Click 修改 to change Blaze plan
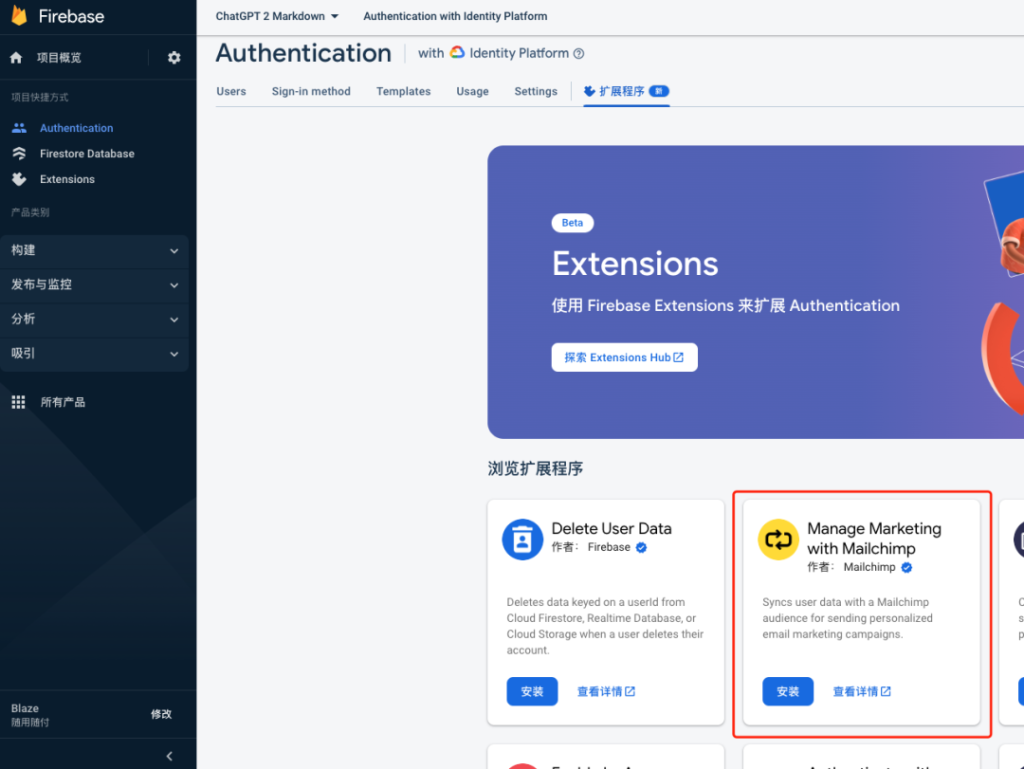 tap(161, 714)
